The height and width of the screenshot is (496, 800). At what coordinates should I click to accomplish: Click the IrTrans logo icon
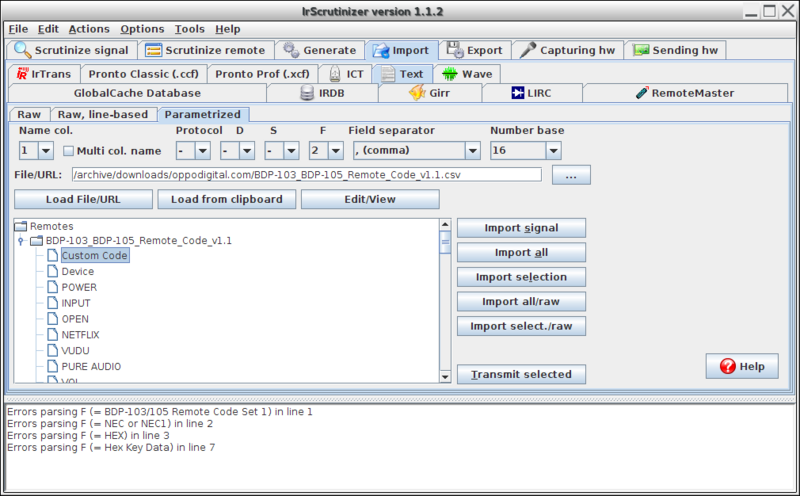tap(22, 74)
